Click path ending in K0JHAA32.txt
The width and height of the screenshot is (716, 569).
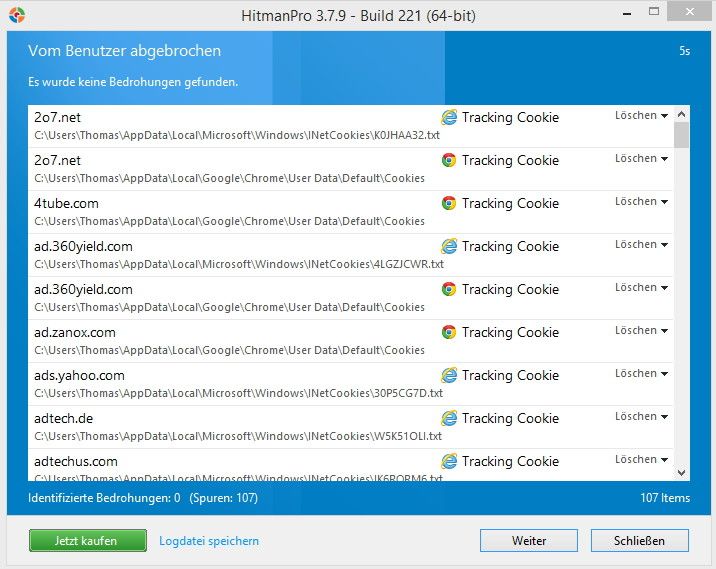[237, 135]
